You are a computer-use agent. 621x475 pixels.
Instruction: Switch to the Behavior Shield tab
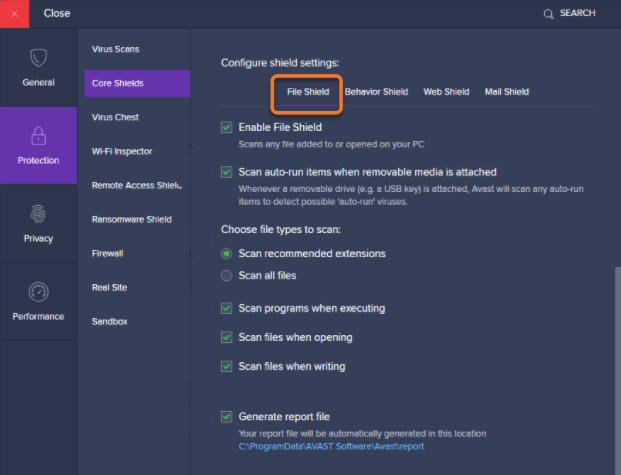(x=376, y=92)
